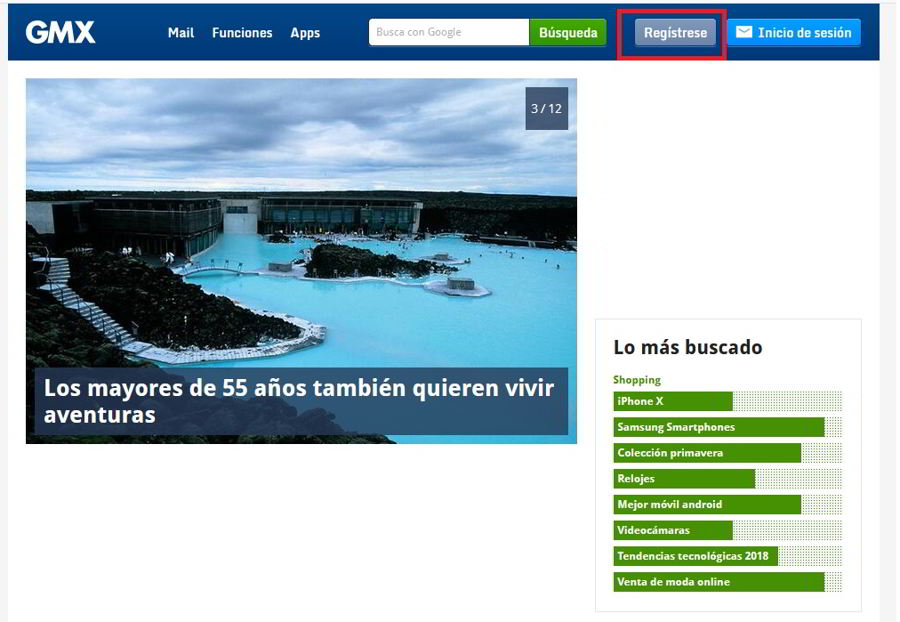Open headline about mayores de 55 años
The height and width of the screenshot is (622, 900).
point(300,400)
